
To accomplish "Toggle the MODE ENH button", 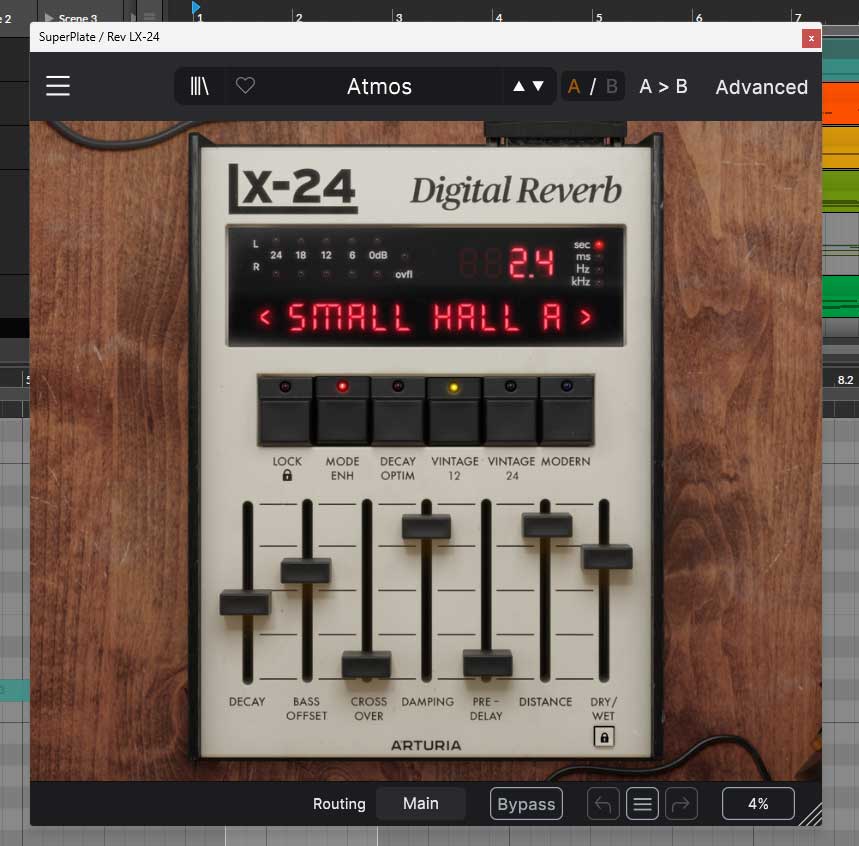I will [x=342, y=410].
